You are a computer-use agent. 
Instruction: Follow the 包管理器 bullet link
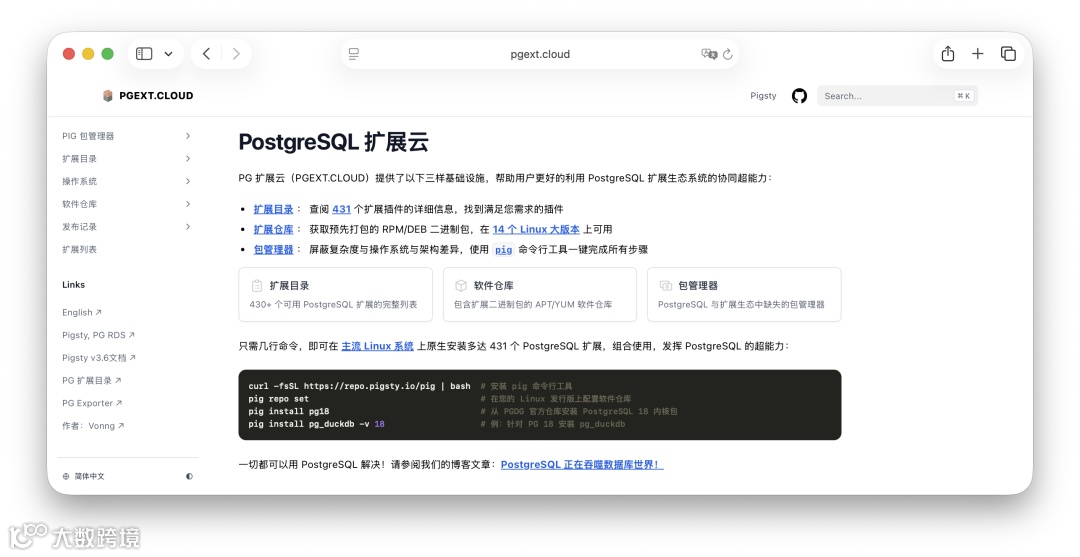(273, 249)
